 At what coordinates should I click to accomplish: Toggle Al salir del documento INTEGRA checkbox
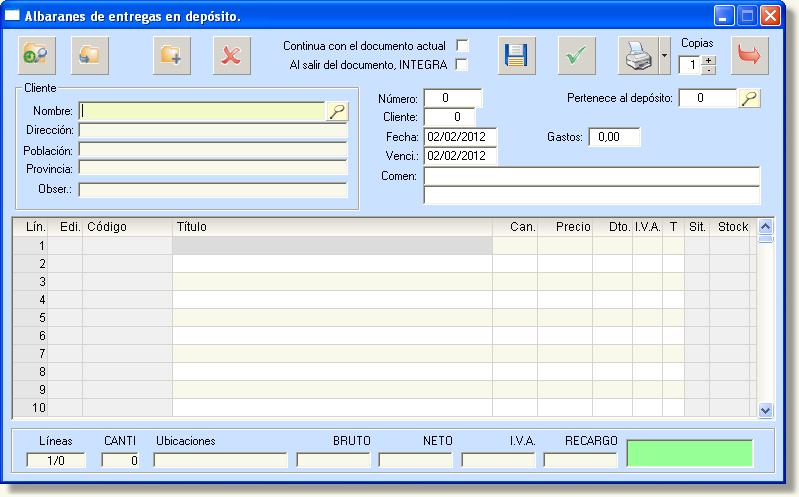coord(462,65)
